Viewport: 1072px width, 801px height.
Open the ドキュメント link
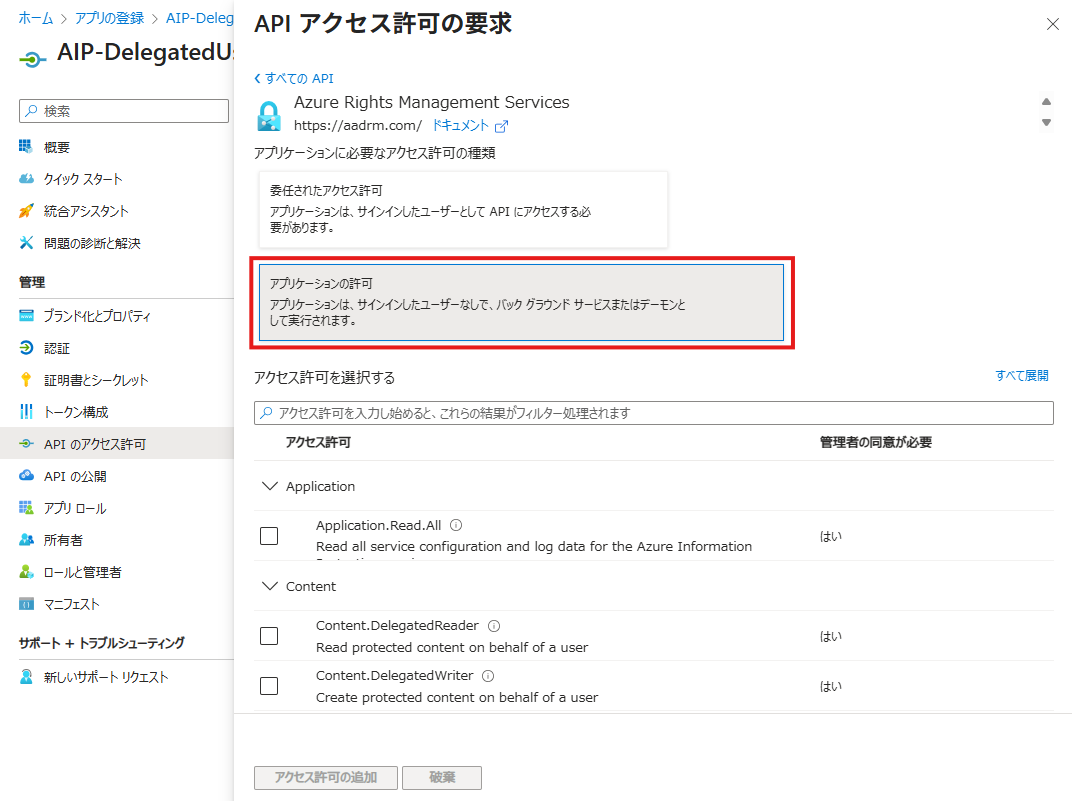tap(461, 126)
